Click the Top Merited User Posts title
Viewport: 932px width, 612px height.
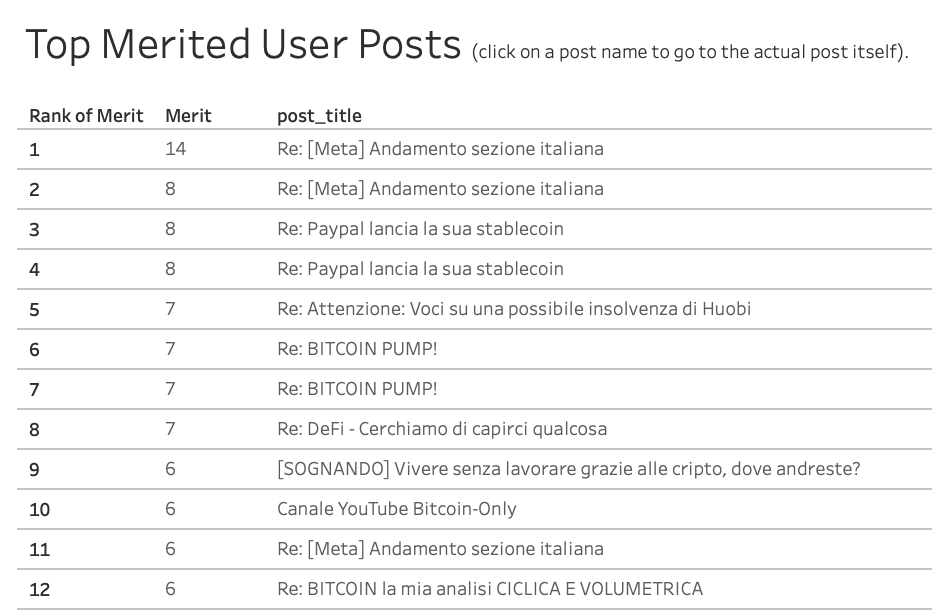(x=243, y=45)
